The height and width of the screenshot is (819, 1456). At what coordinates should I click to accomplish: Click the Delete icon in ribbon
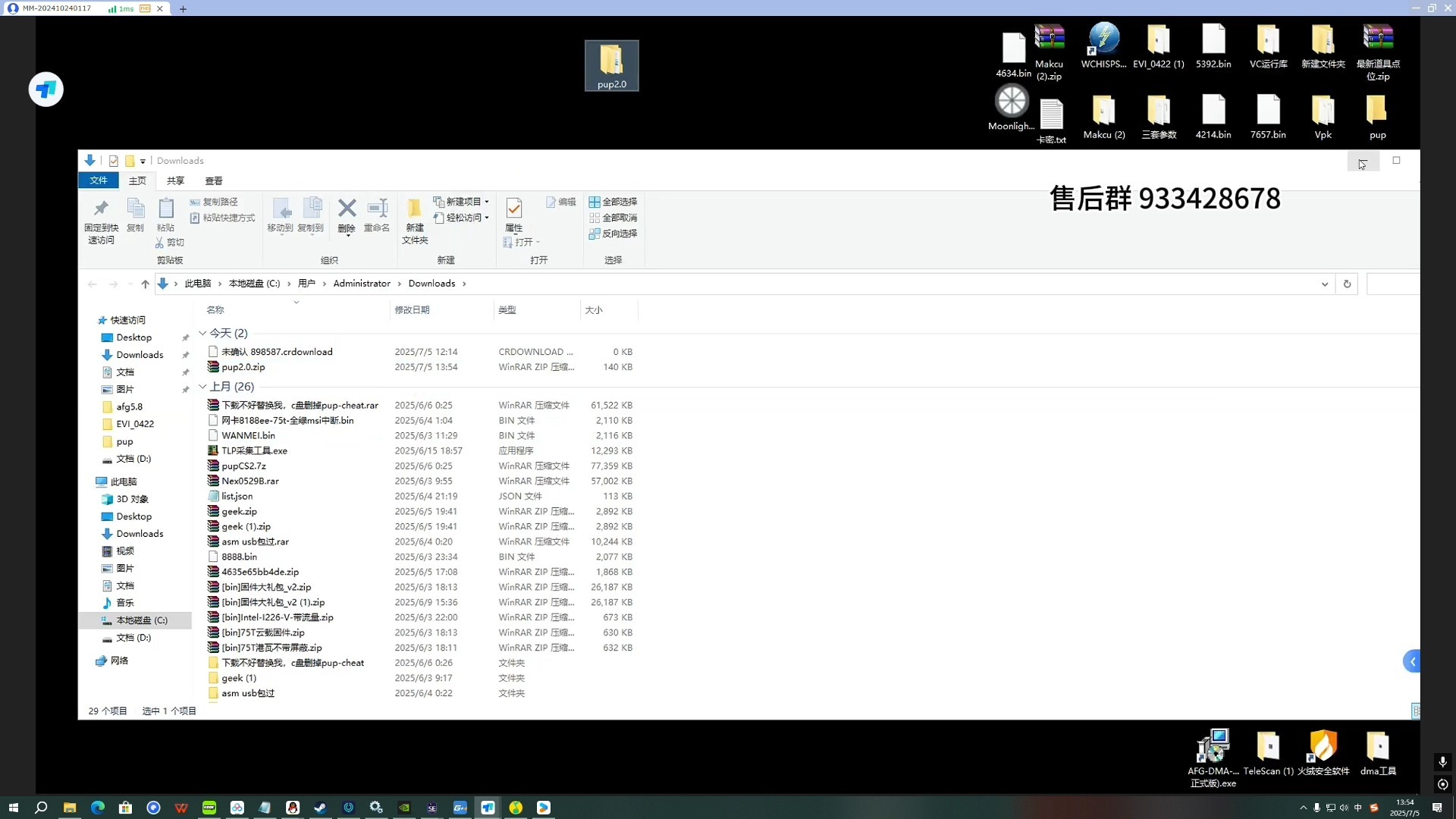tap(347, 209)
